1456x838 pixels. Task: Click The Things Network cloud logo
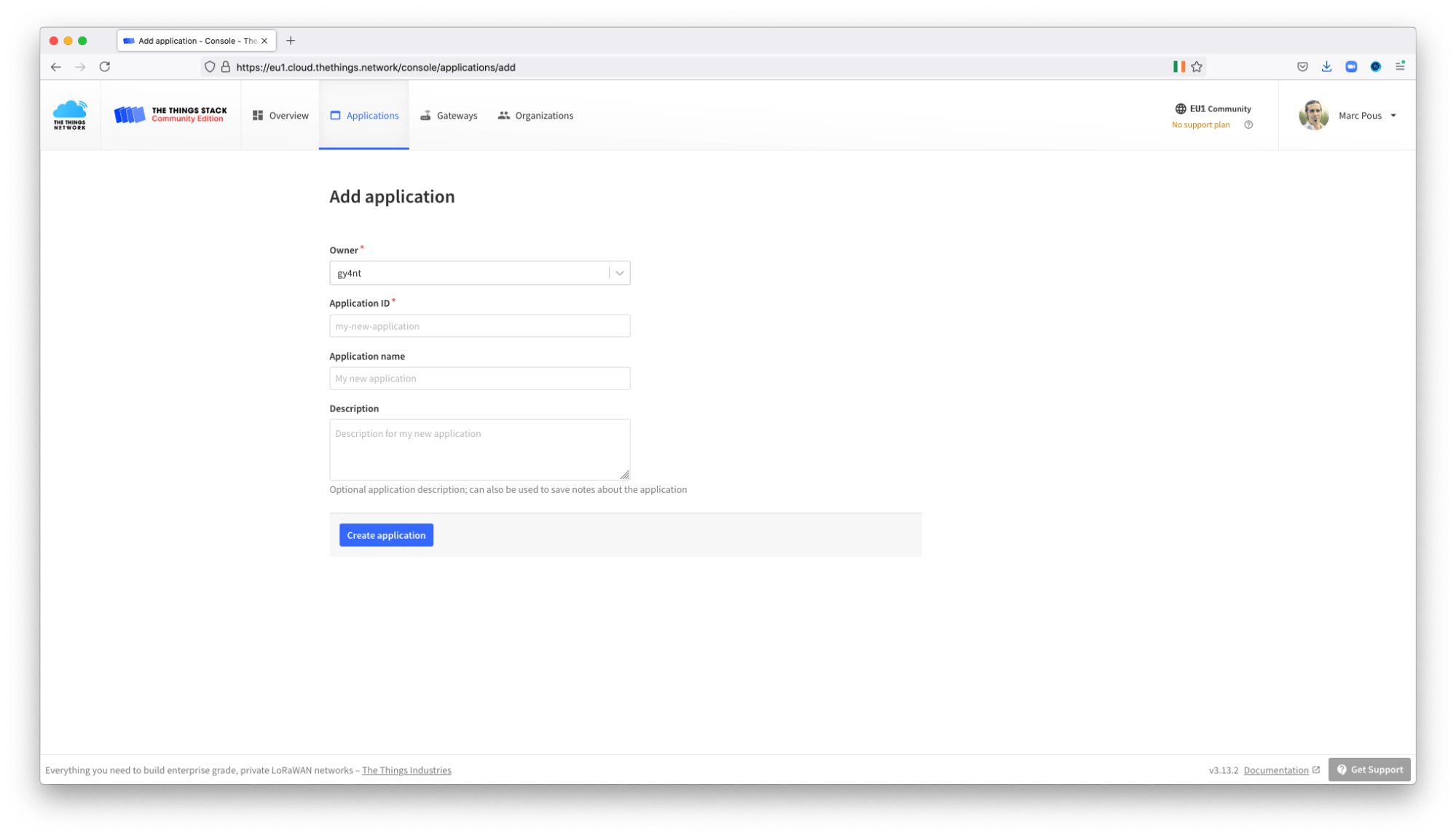point(69,115)
